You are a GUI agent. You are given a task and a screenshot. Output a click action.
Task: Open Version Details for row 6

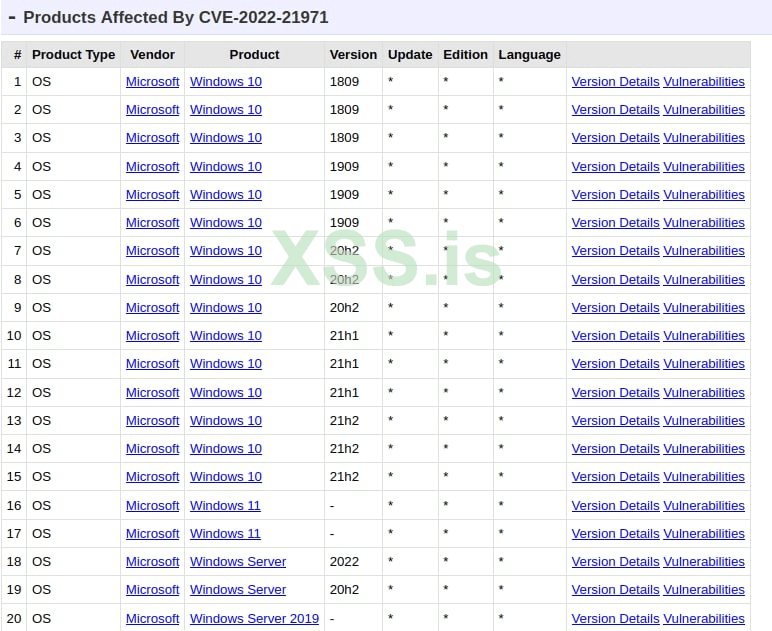tap(615, 223)
